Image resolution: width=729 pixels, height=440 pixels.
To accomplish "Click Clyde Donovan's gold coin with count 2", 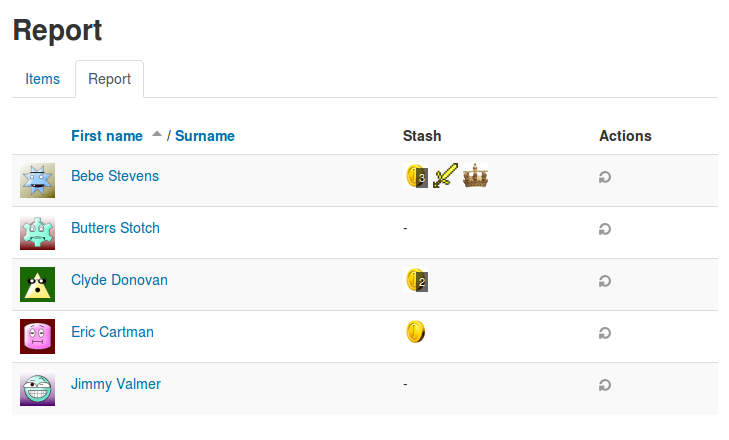I will point(416,280).
